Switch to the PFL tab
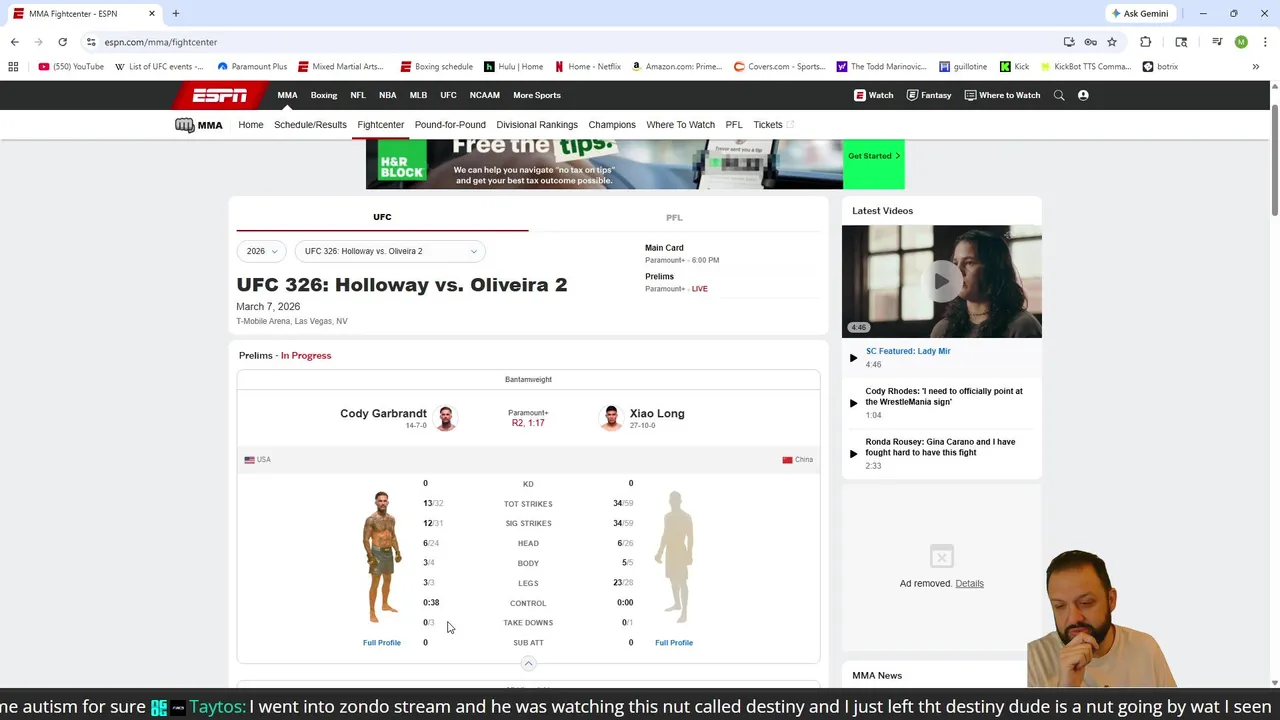Screen dimensions: 1280x720 (x=674, y=217)
